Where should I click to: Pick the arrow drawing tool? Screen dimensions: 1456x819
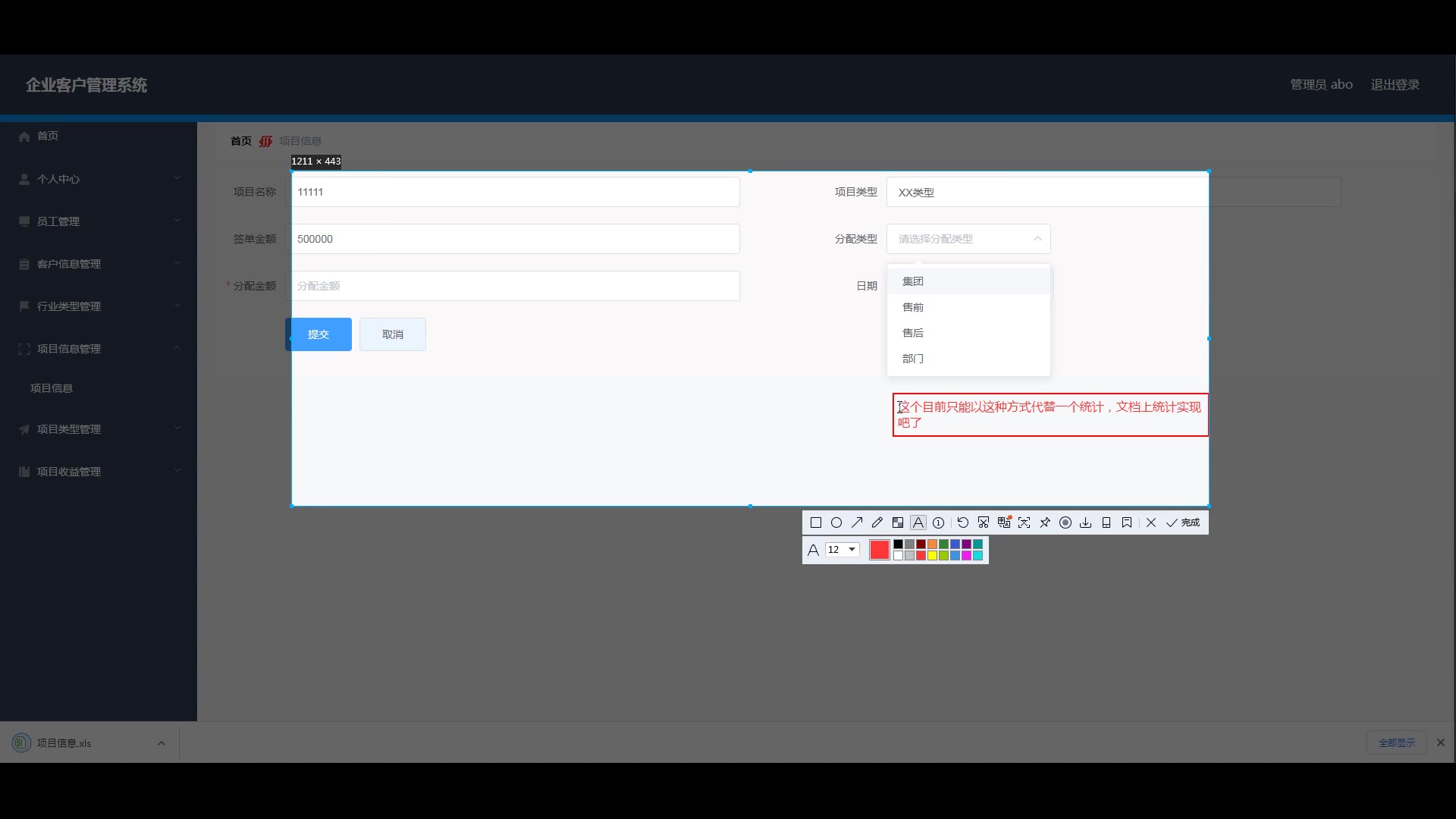click(857, 522)
